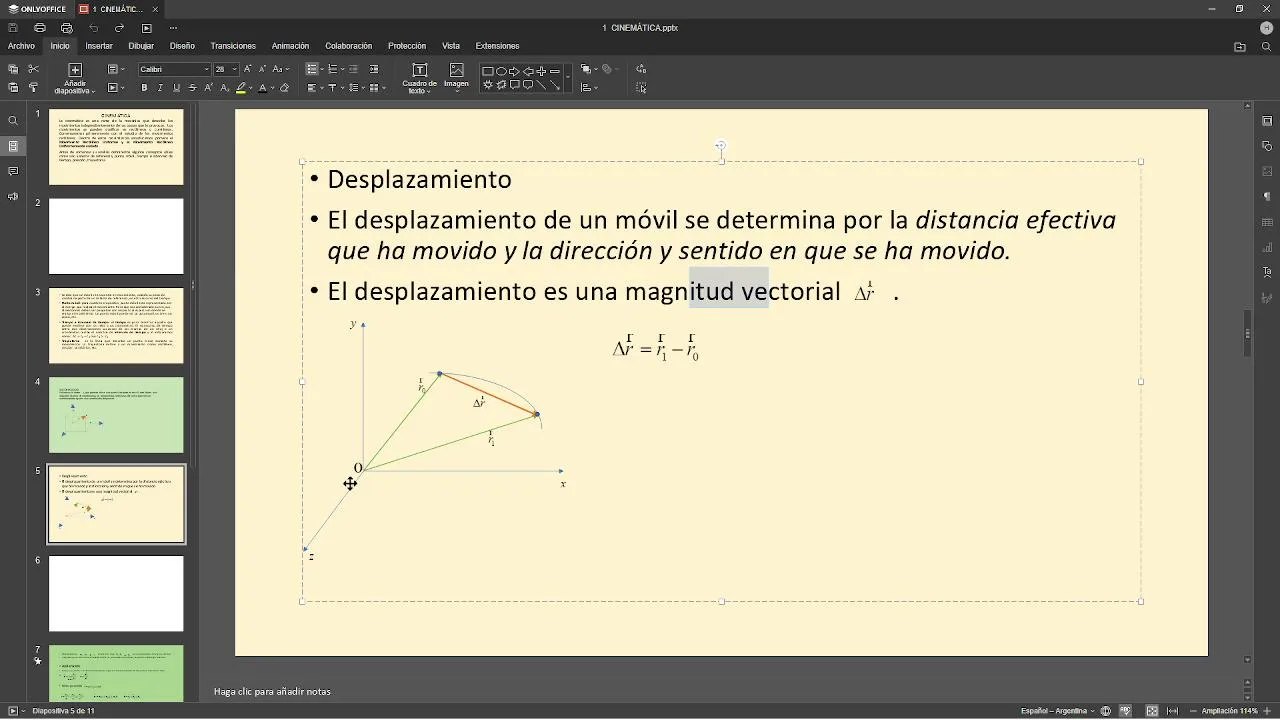Click 'Haga clic para añadir notas' area
Viewport: 1280px width, 720px height.
point(272,692)
